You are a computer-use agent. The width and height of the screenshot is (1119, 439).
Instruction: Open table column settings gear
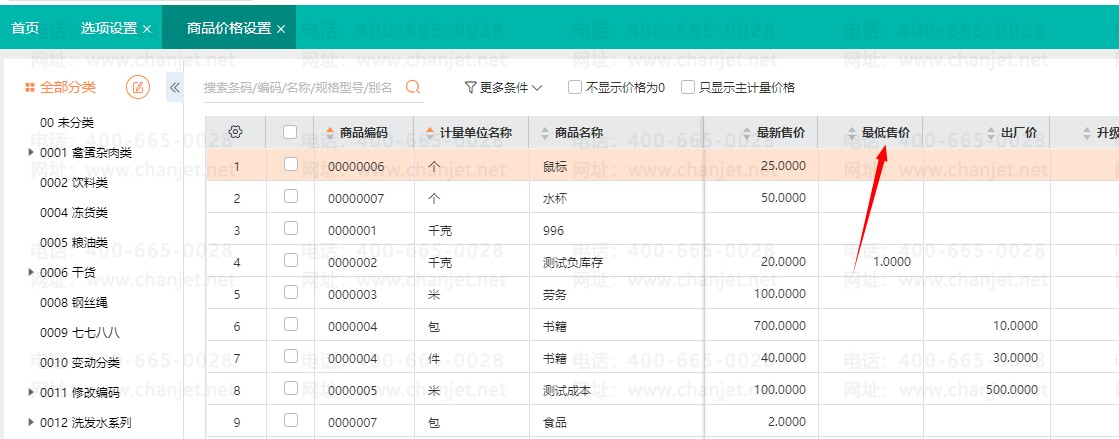tap(236, 131)
